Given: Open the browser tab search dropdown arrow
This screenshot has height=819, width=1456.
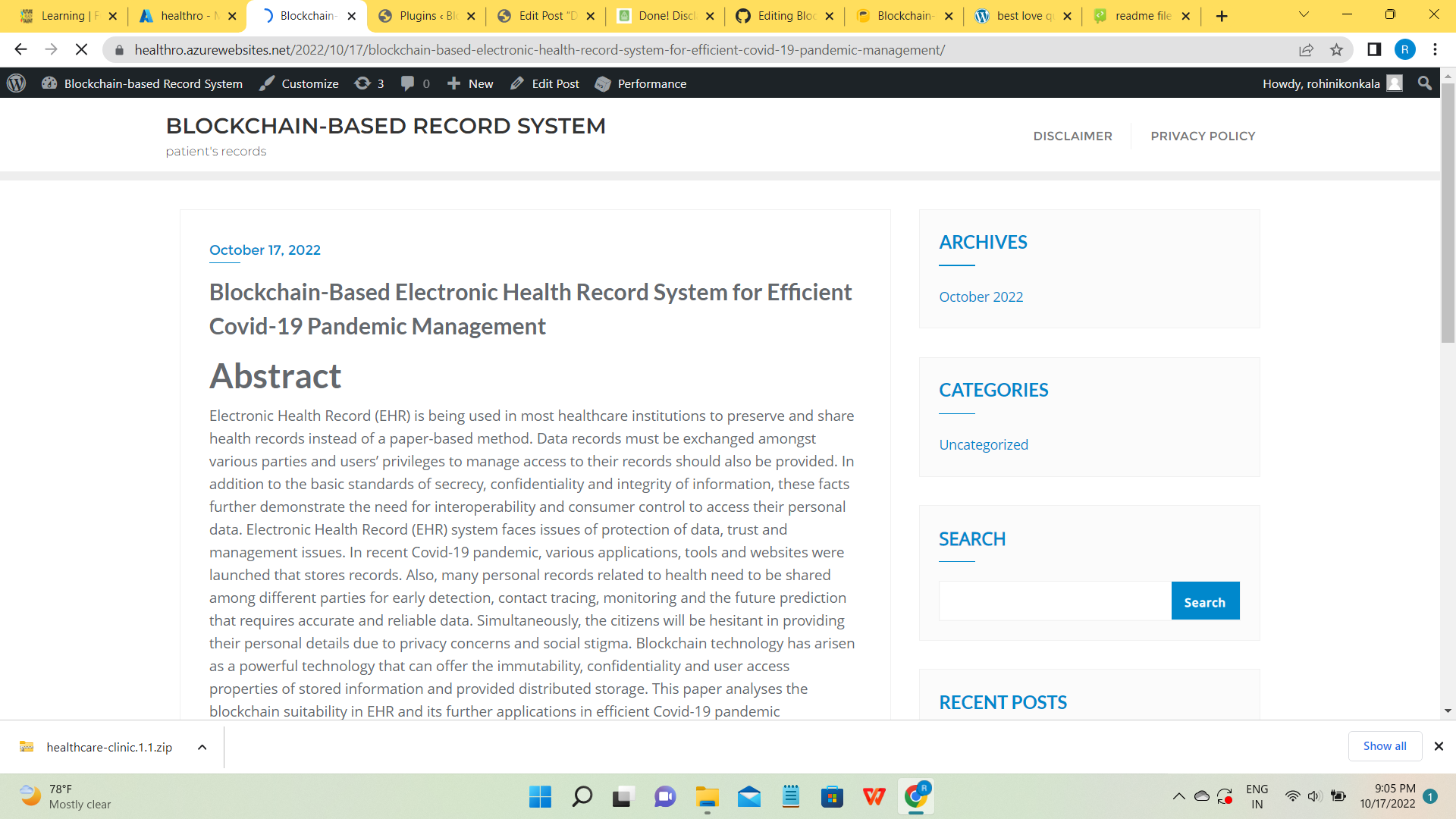Looking at the screenshot, I should tap(1303, 15).
